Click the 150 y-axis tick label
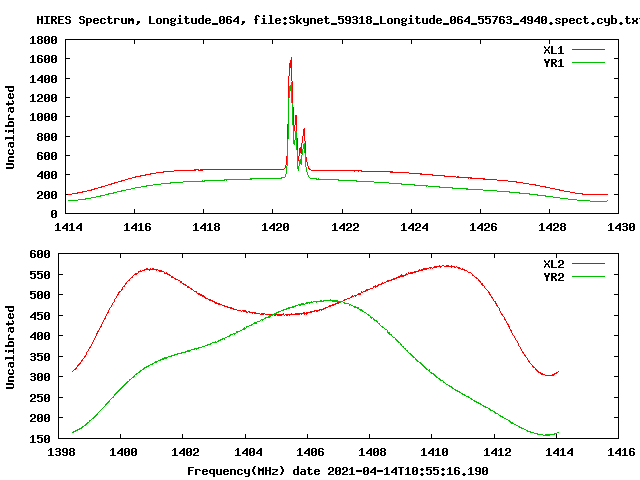Screen dimensions: 640x480 pyautogui.click(x=40, y=439)
